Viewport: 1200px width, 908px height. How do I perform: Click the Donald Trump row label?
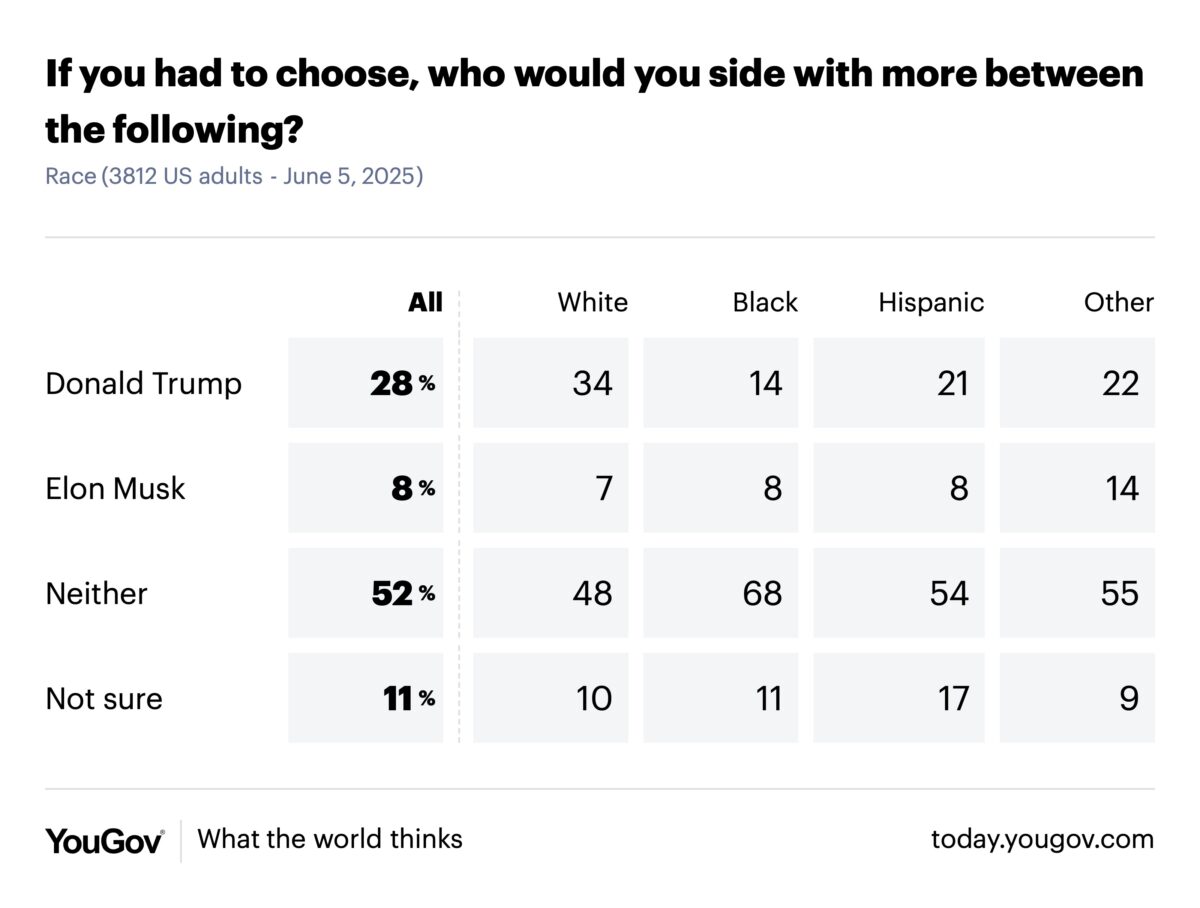pyautogui.click(x=143, y=384)
